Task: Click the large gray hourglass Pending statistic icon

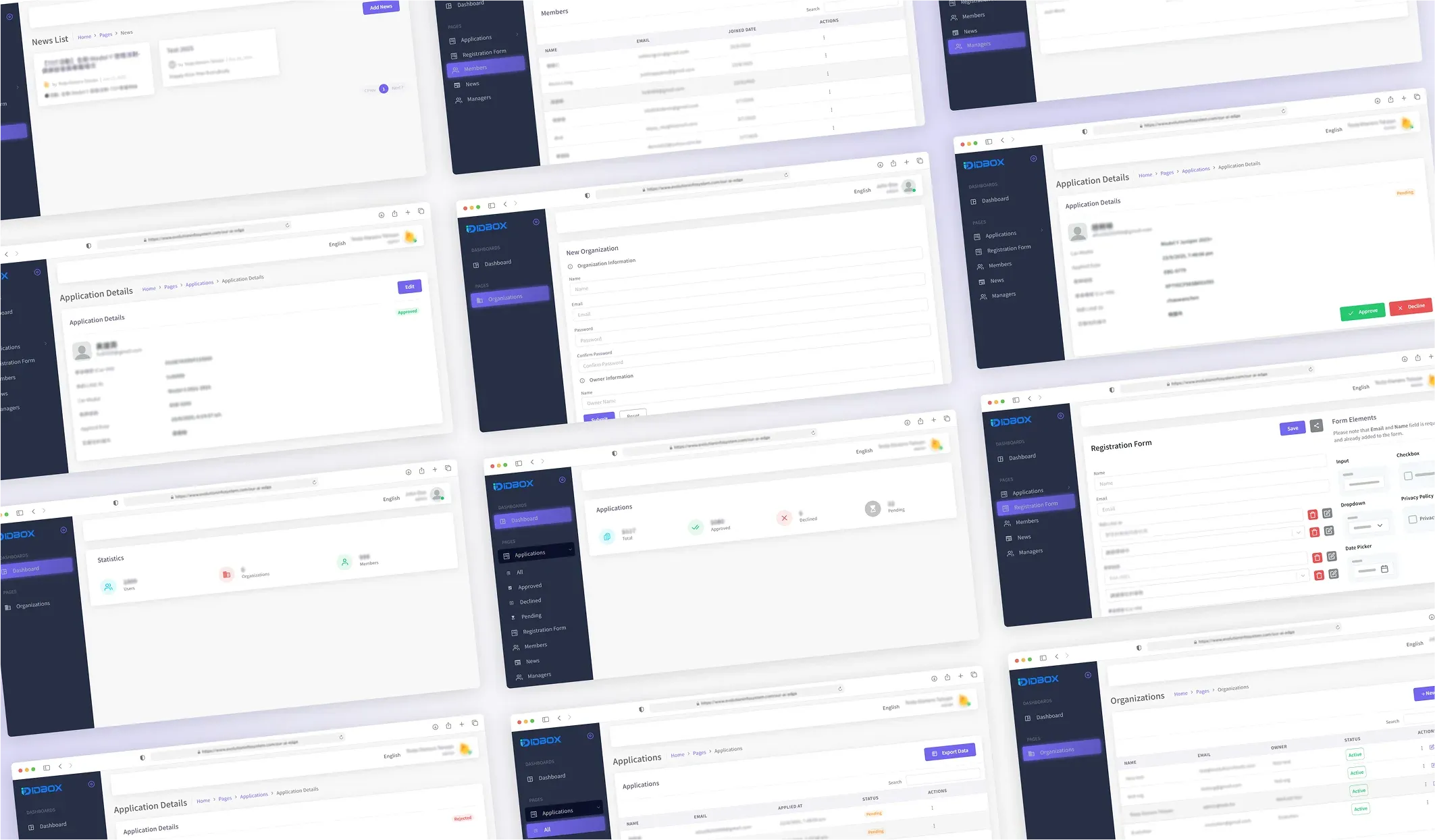Action: click(872, 508)
